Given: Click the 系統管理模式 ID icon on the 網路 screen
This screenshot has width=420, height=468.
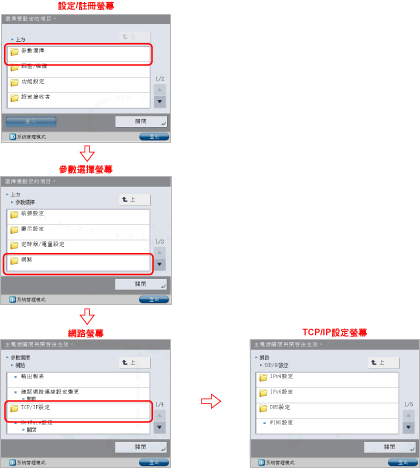Looking at the screenshot, I should (x=12, y=462).
